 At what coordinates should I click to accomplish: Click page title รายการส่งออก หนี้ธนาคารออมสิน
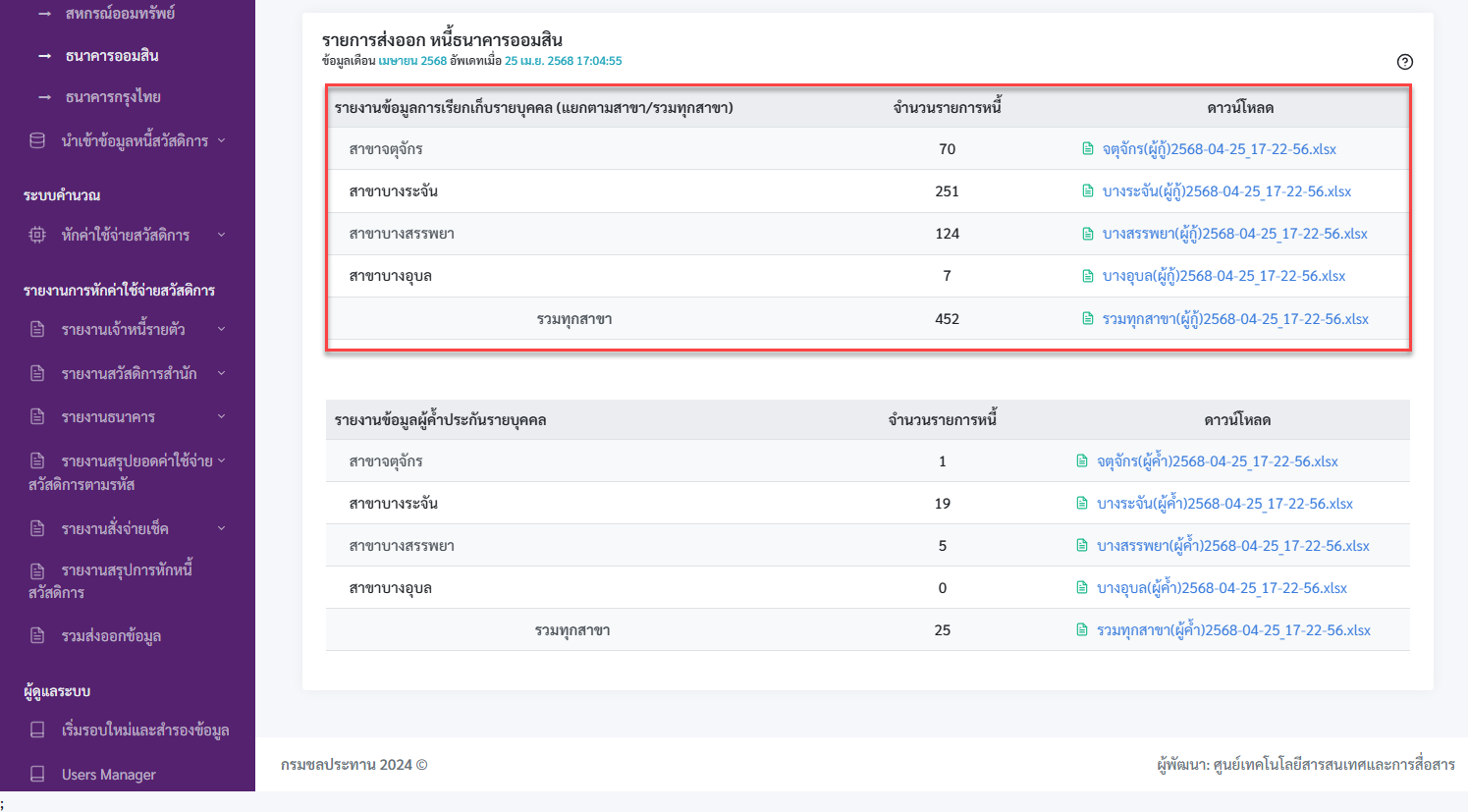(x=442, y=40)
